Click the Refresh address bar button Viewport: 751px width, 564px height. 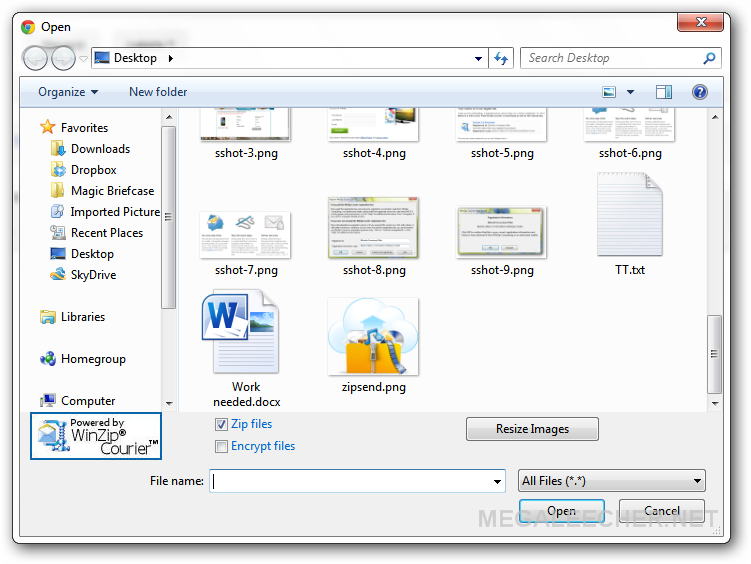(x=501, y=58)
